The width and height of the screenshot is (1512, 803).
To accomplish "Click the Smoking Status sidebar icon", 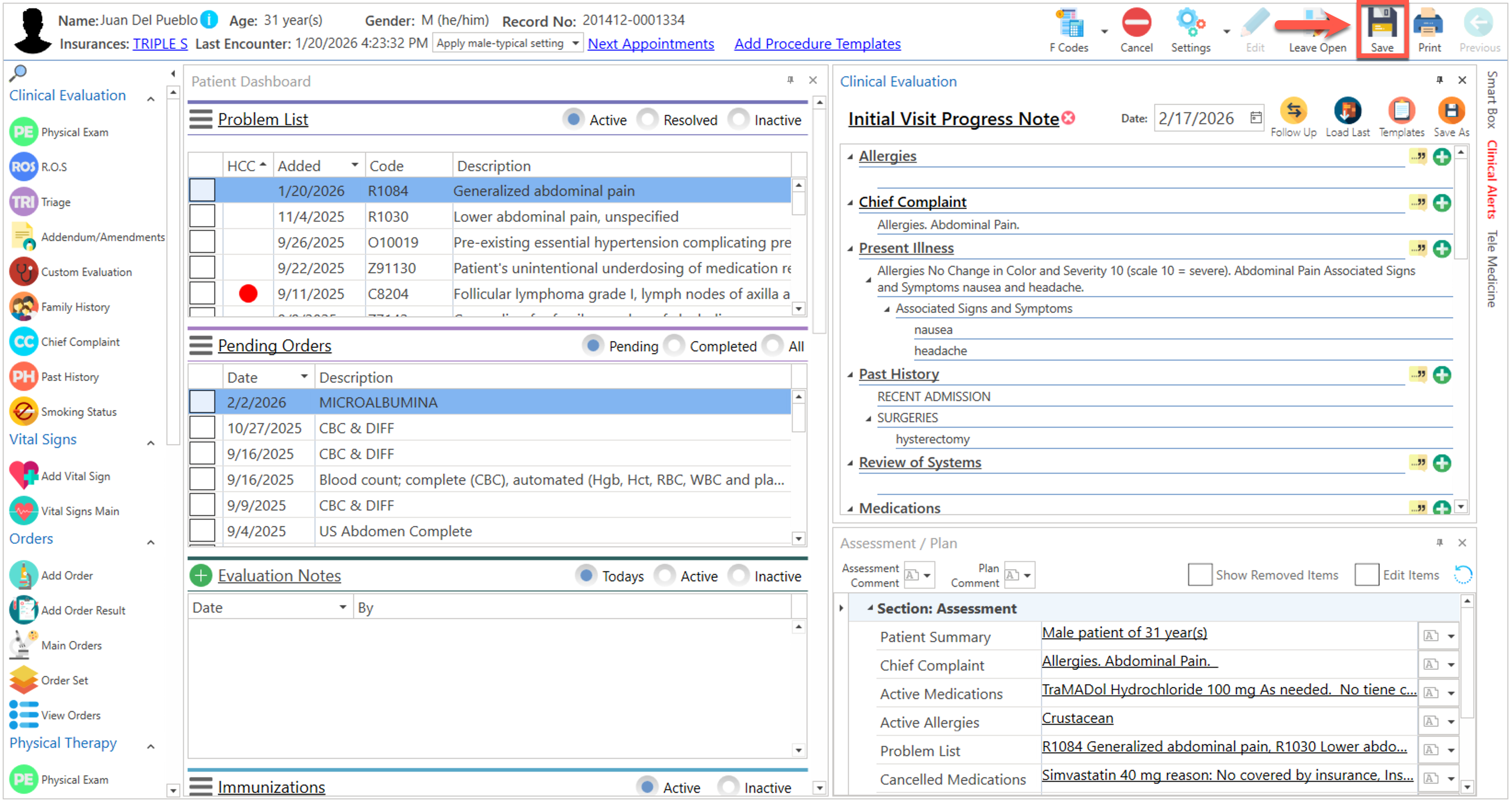I will pyautogui.click(x=24, y=412).
